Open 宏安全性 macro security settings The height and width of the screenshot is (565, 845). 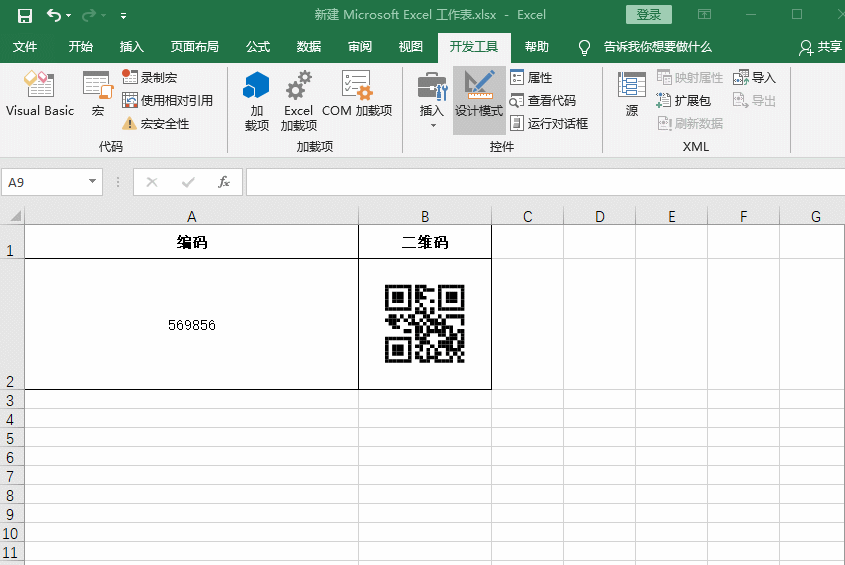(x=156, y=123)
